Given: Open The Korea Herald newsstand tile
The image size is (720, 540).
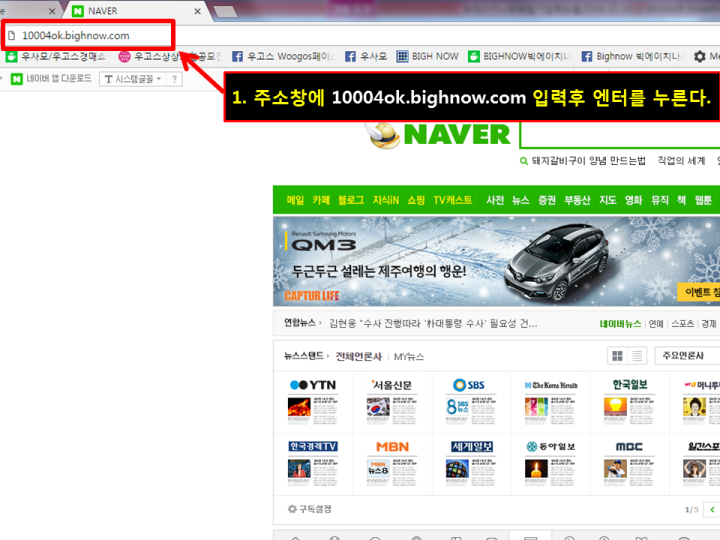Looking at the screenshot, I should click(551, 402).
